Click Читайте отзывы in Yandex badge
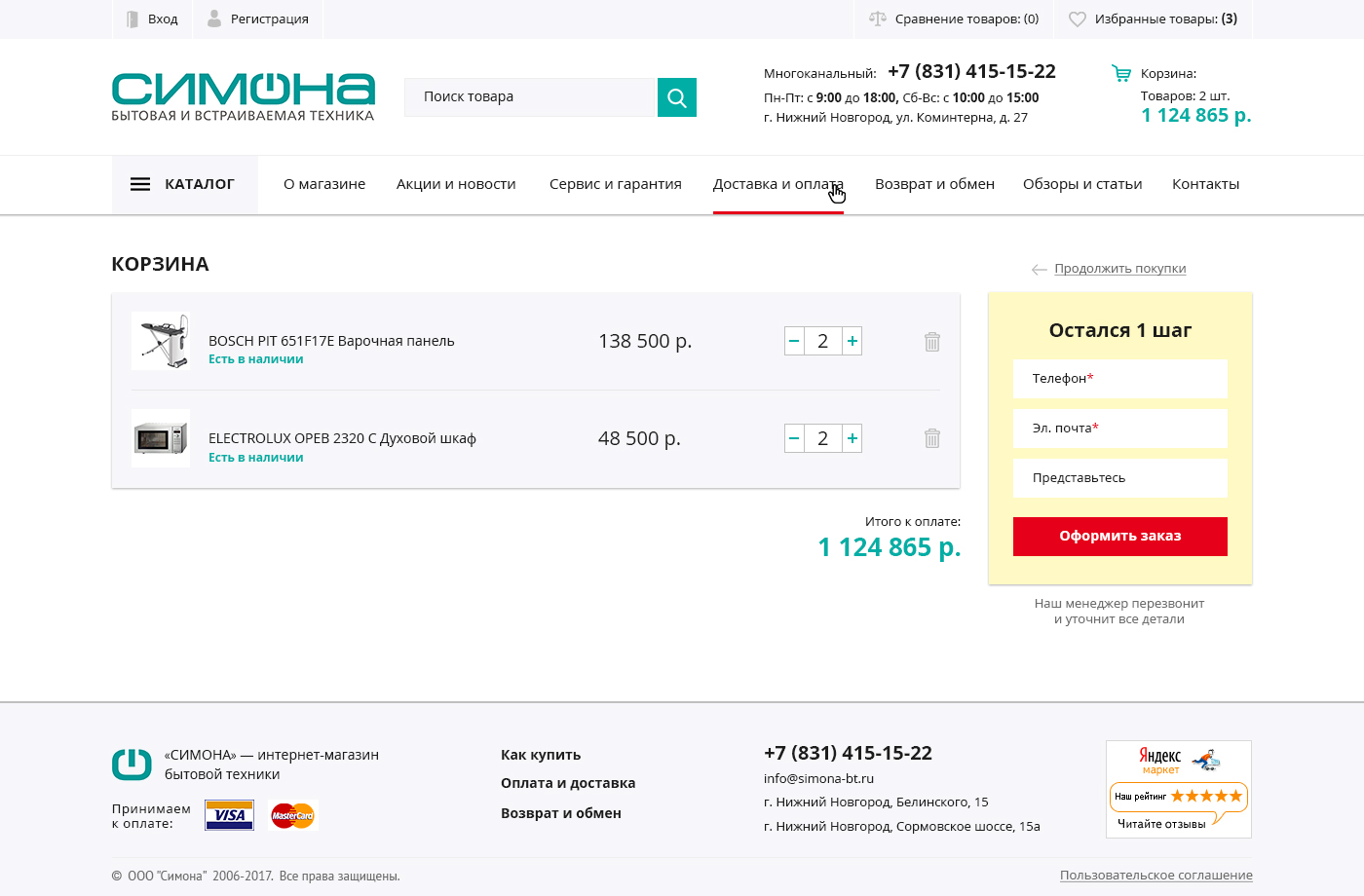 (x=1161, y=824)
